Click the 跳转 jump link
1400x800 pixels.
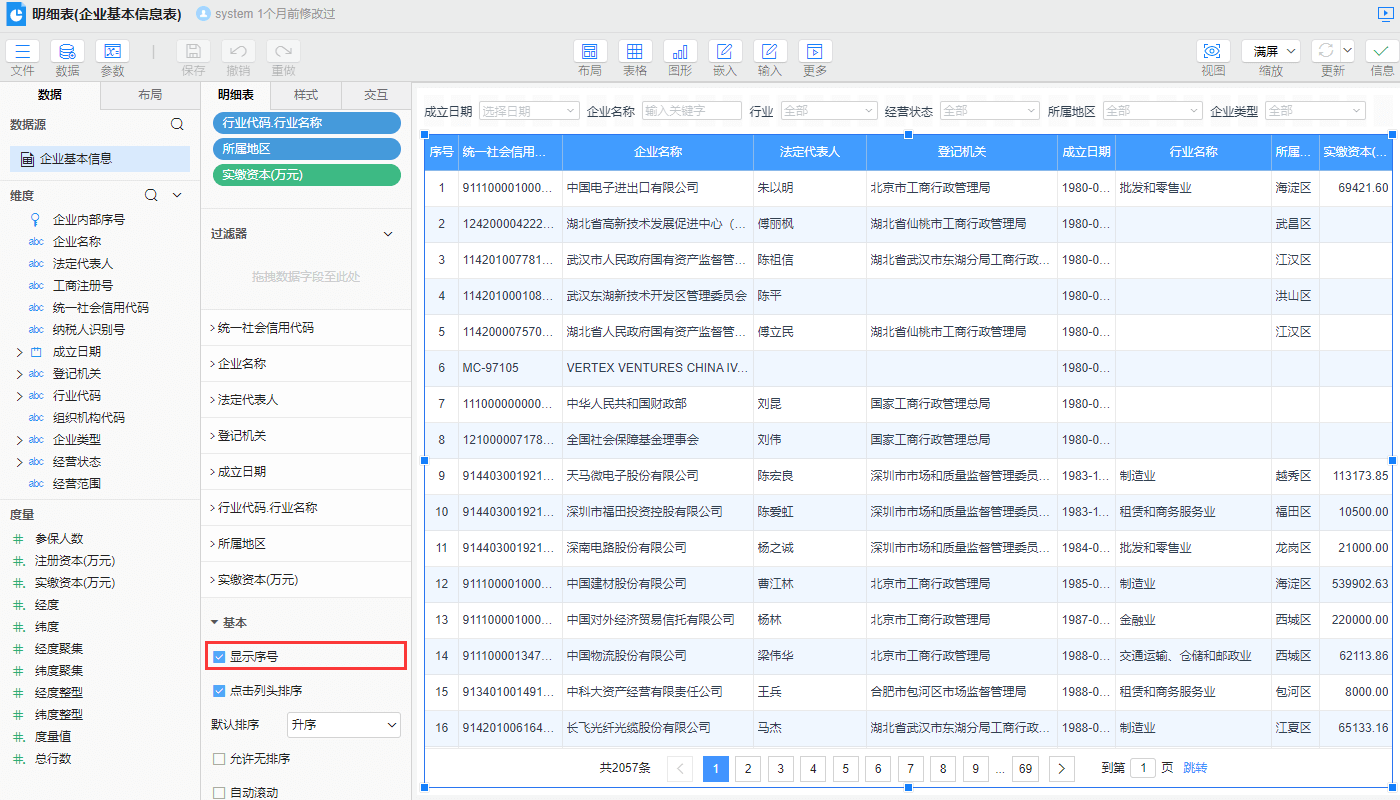[1195, 768]
